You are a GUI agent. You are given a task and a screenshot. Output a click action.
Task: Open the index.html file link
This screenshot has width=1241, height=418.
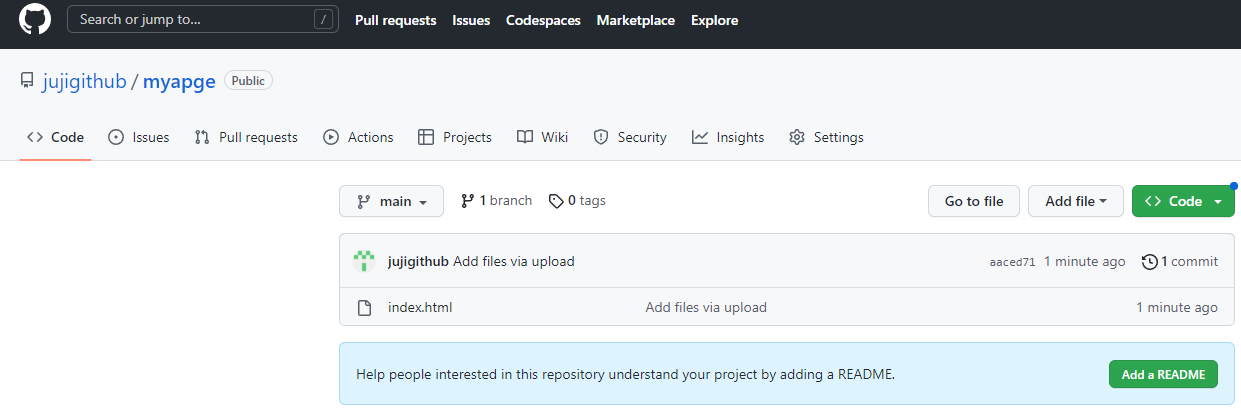(420, 307)
